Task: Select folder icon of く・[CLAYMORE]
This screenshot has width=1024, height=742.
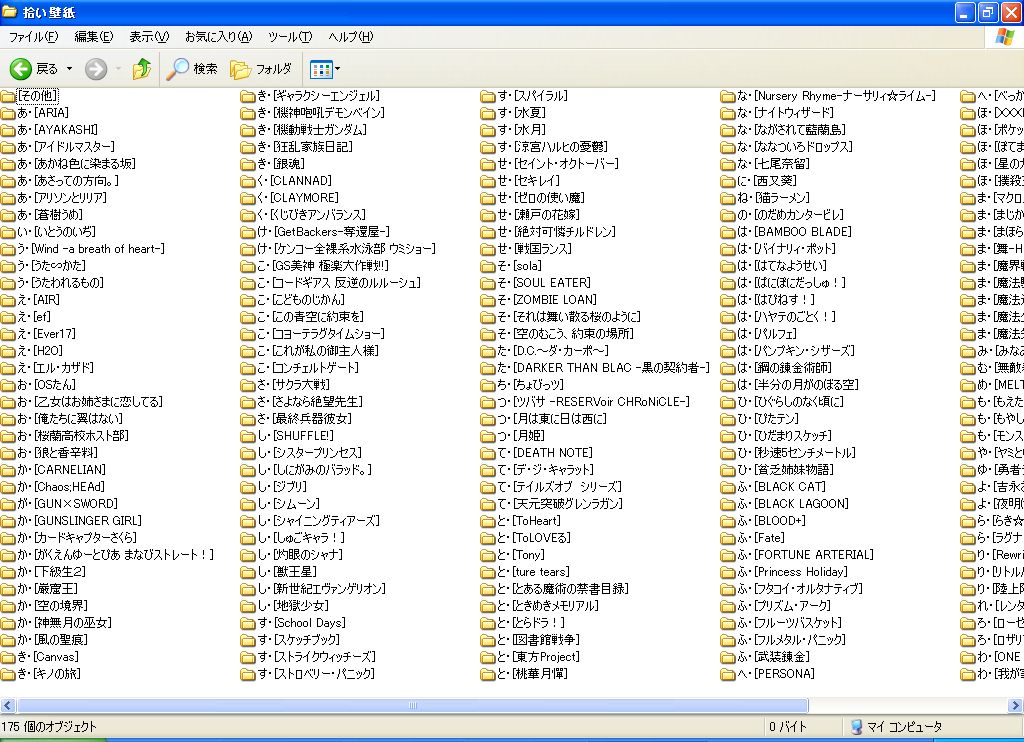Action: pos(248,198)
